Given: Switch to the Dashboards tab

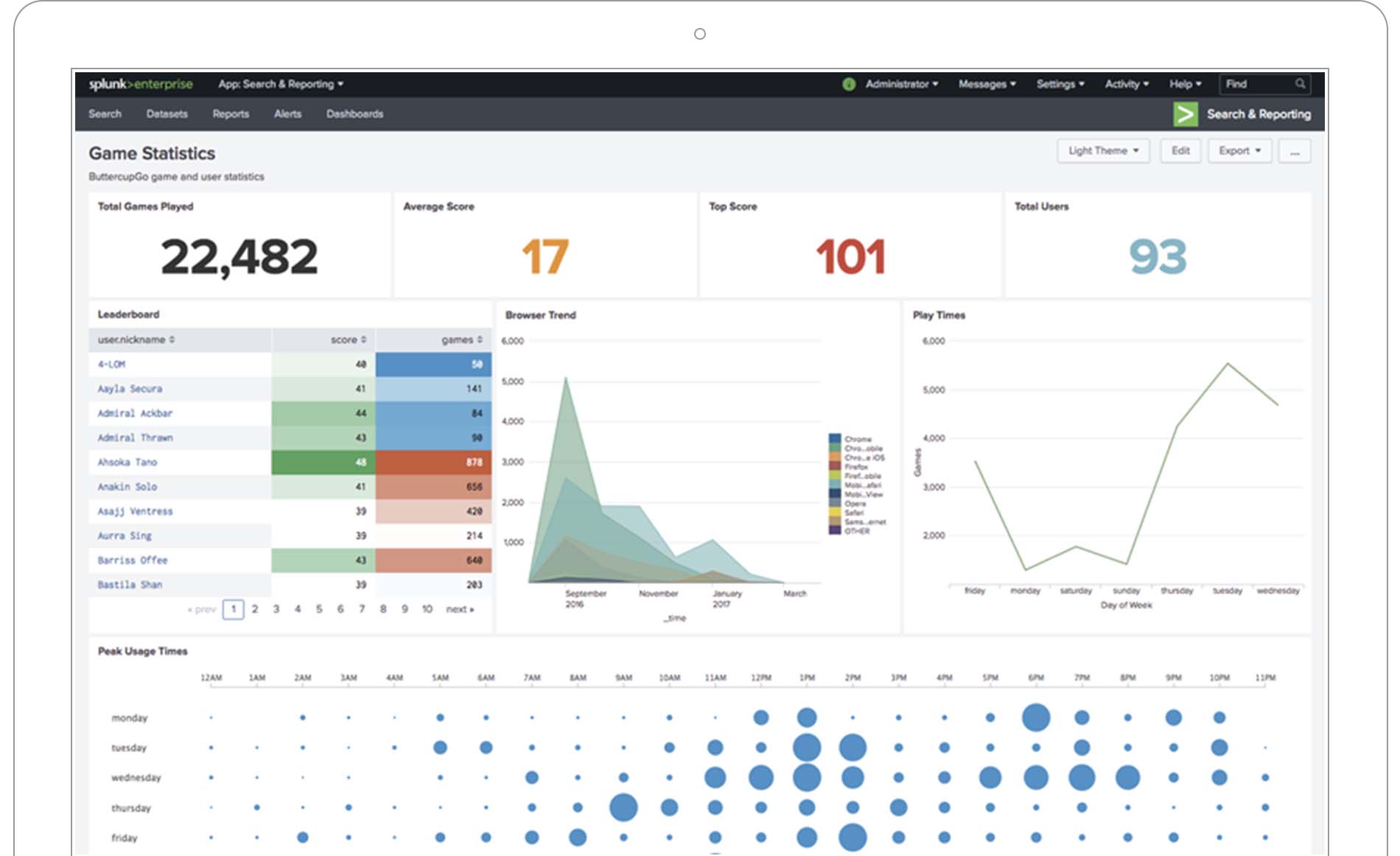Looking at the screenshot, I should (354, 114).
